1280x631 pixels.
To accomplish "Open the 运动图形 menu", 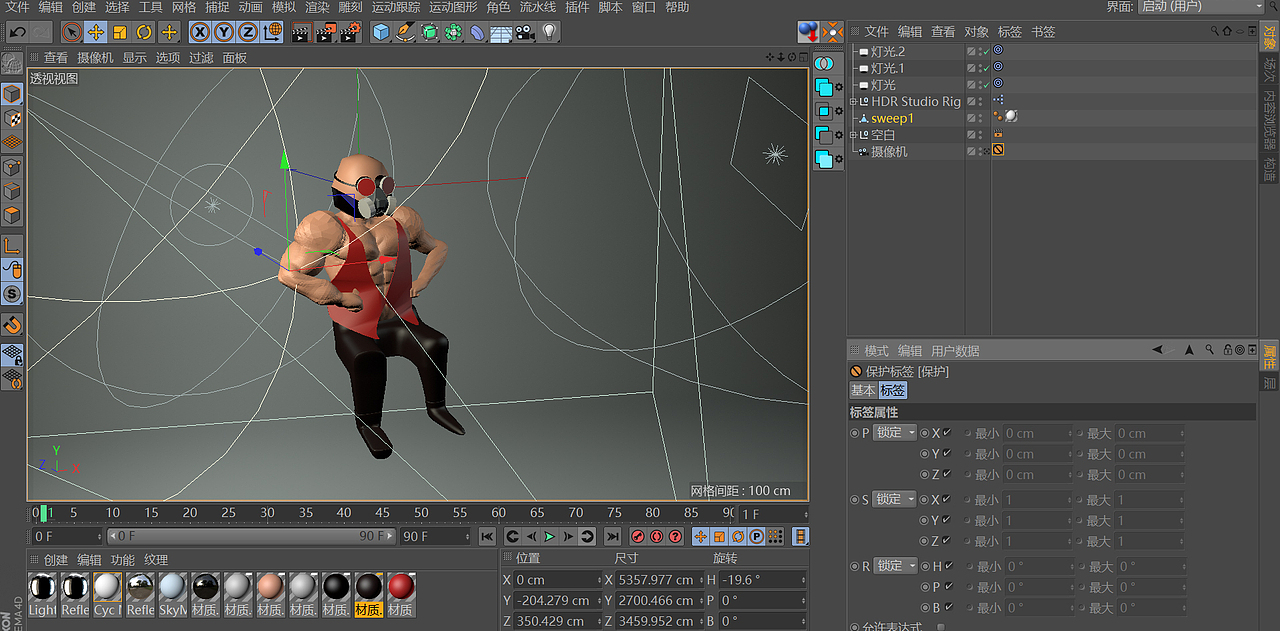I will click(453, 7).
